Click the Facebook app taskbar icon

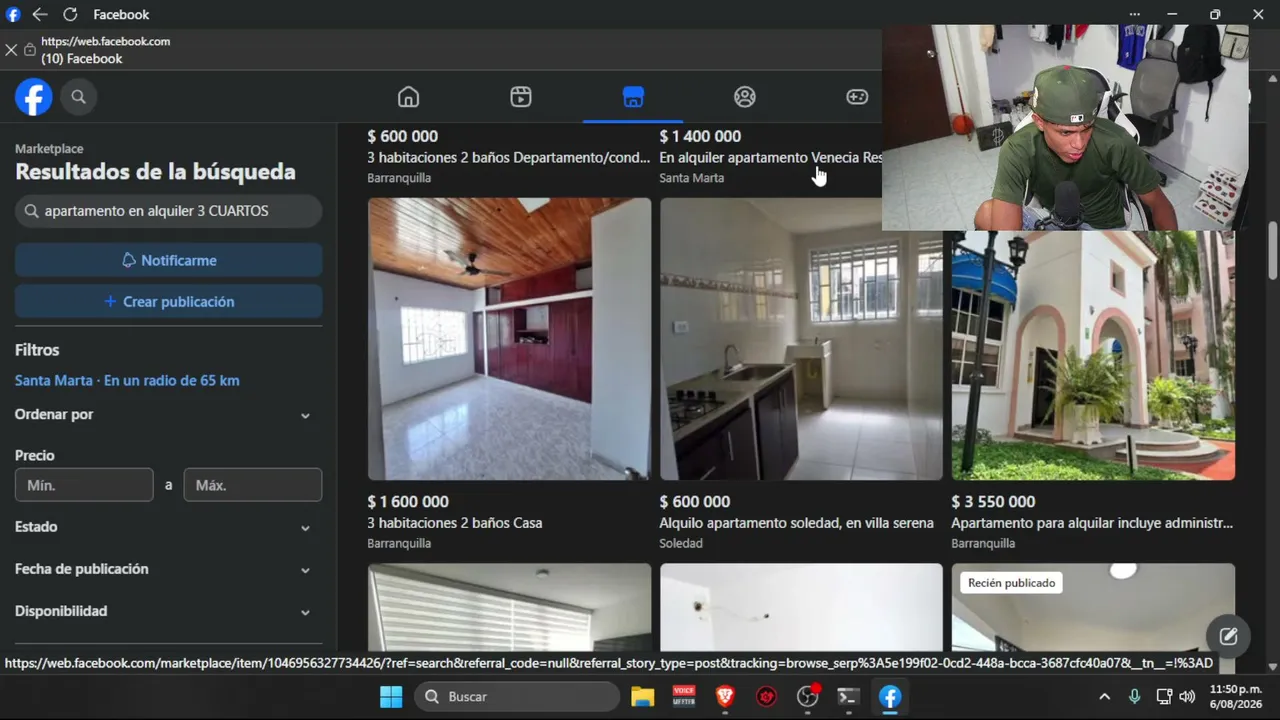click(x=890, y=697)
